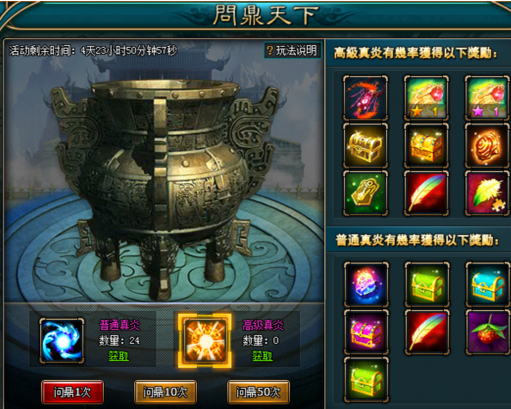Click the 问鼎50次 button
The width and height of the screenshot is (511, 409).
(x=258, y=392)
